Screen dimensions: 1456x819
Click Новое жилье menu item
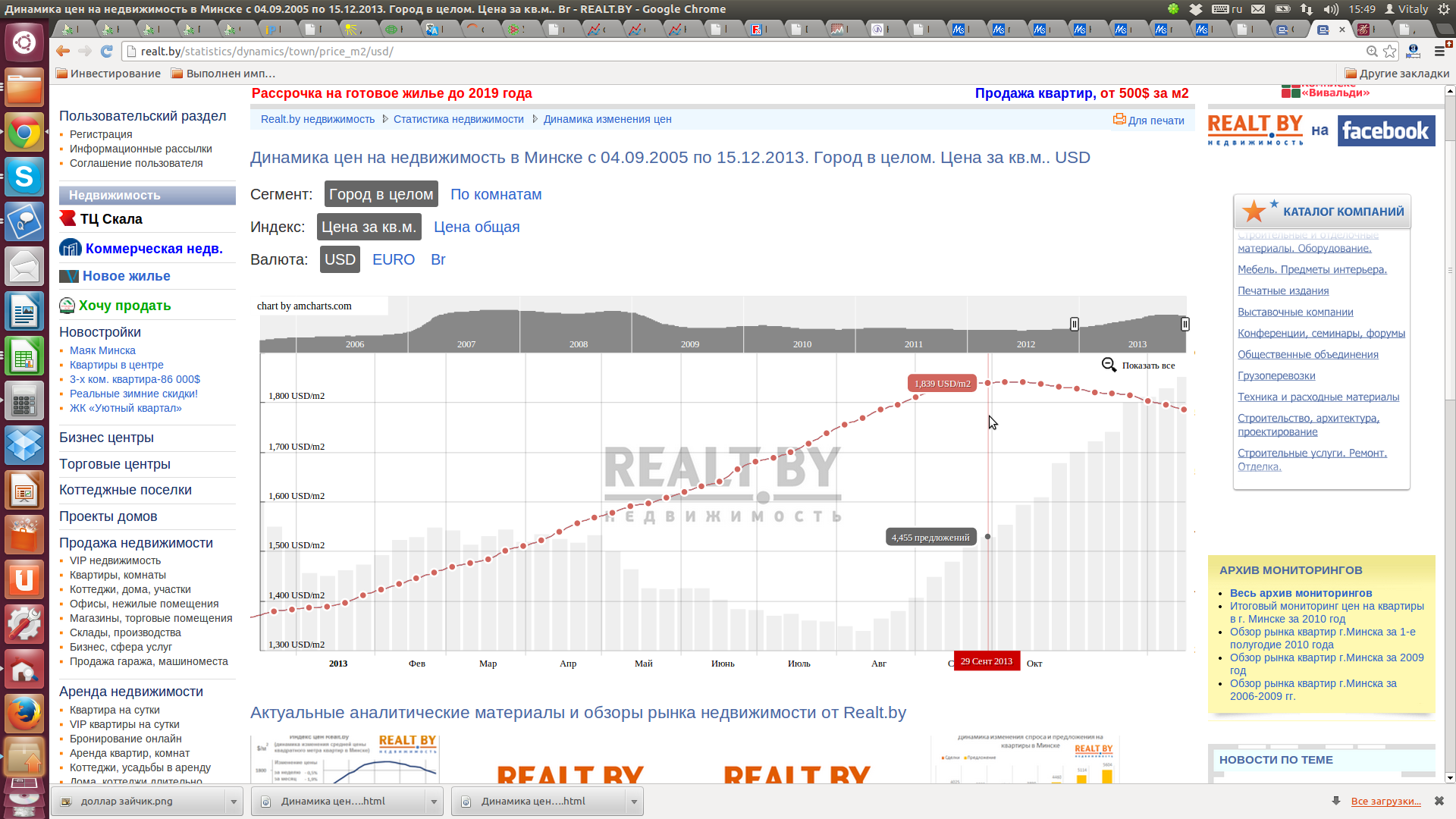[126, 276]
